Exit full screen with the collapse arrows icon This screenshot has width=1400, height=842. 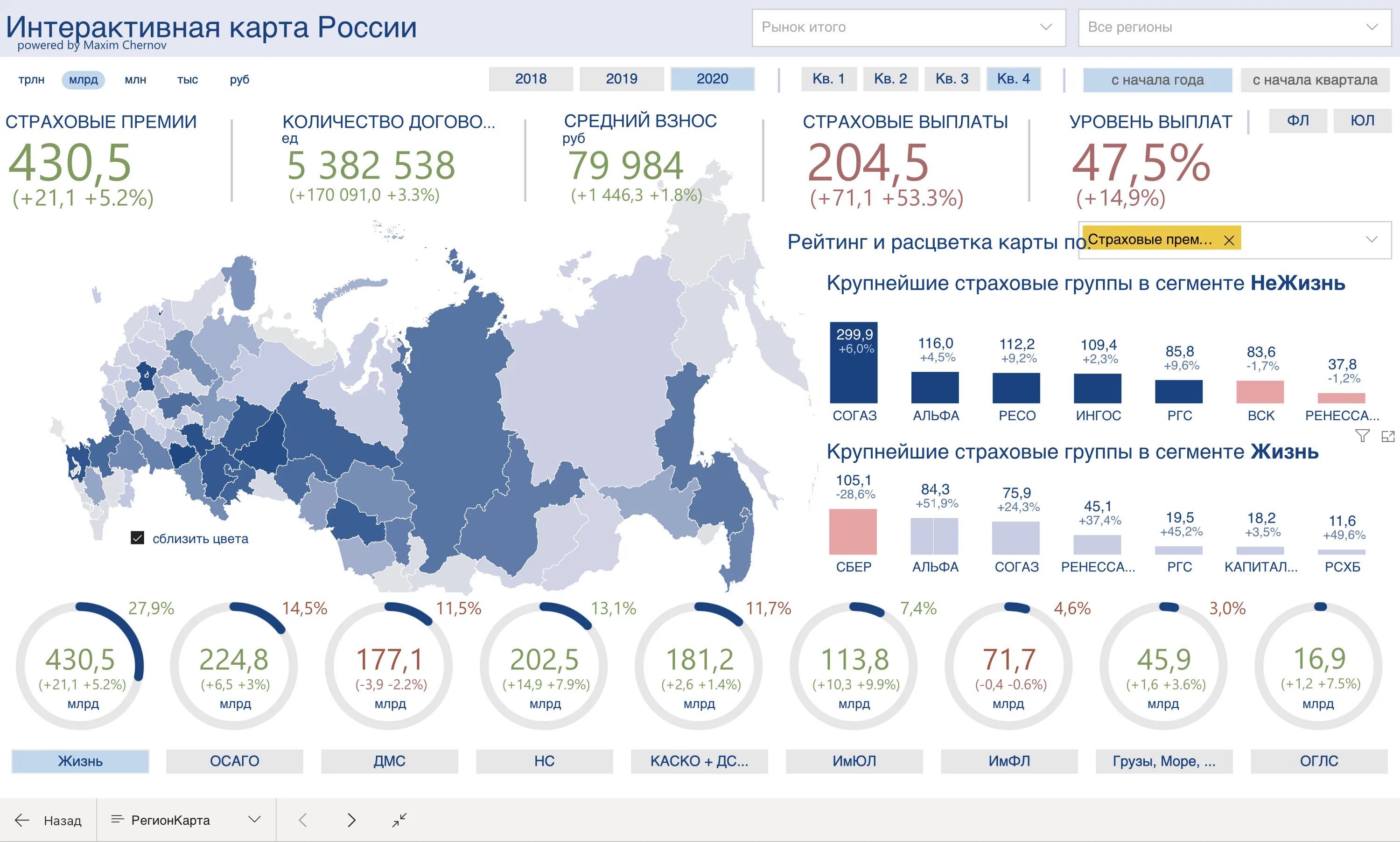399,820
